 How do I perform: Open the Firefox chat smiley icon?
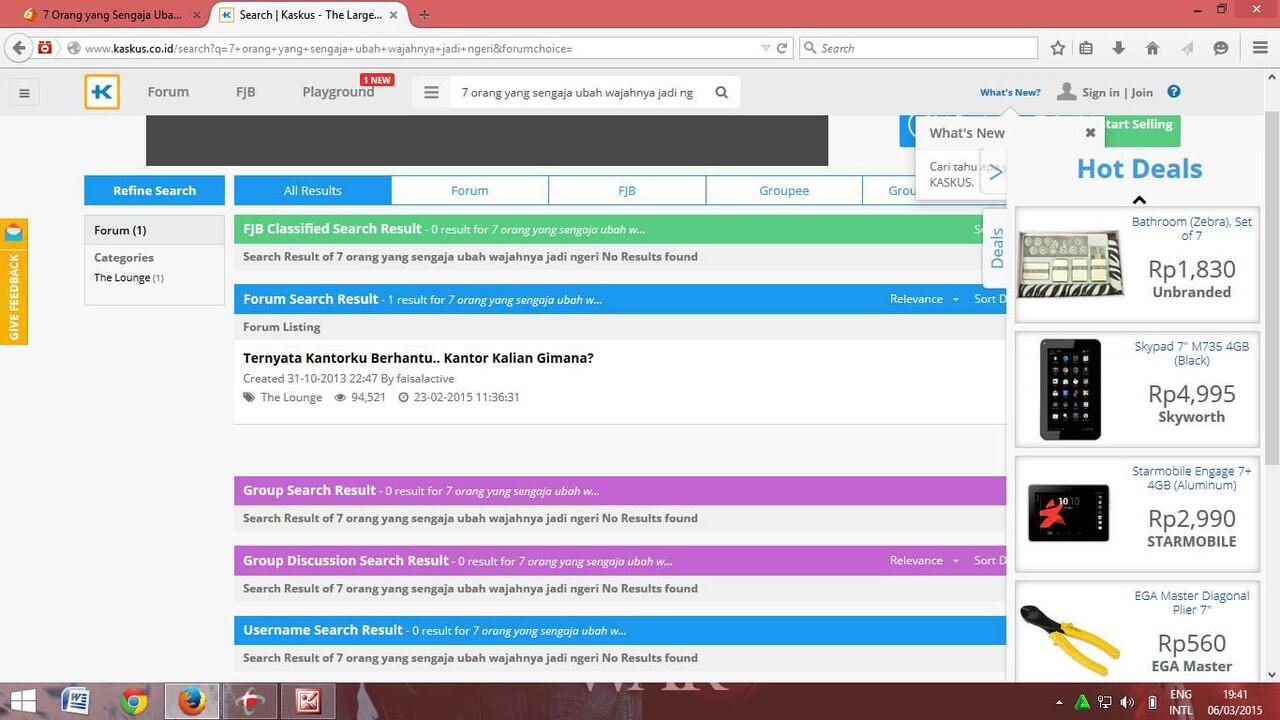pyautogui.click(x=1220, y=47)
